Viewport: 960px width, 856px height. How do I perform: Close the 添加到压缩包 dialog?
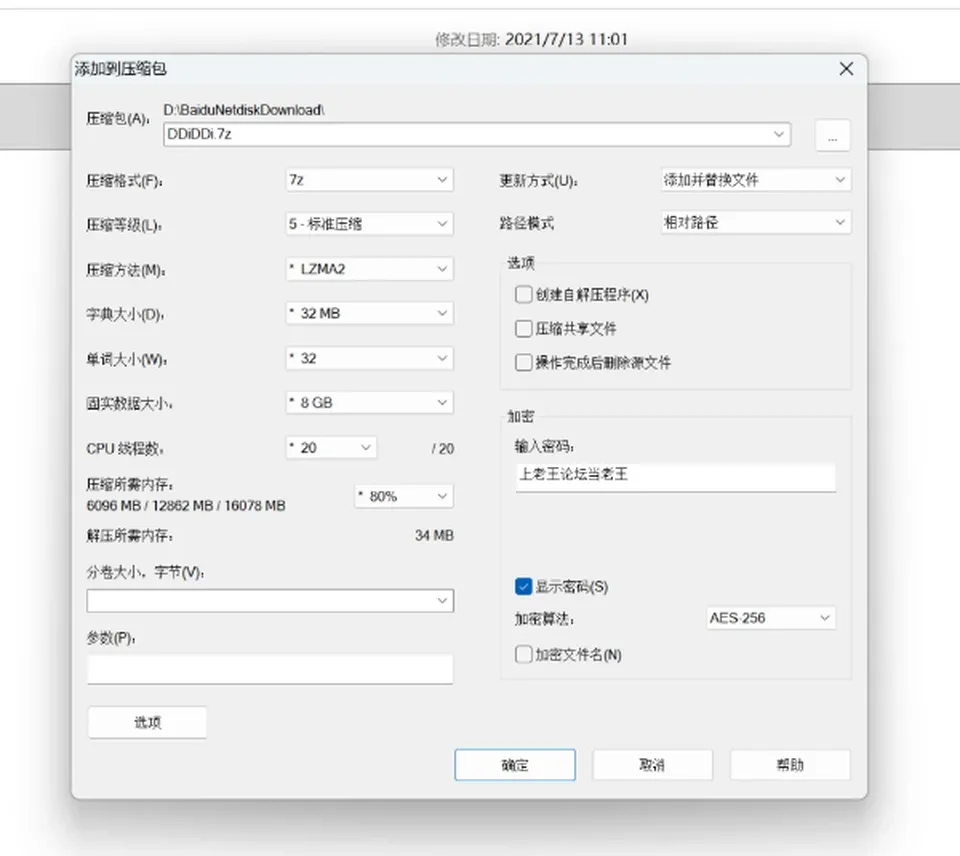(846, 69)
